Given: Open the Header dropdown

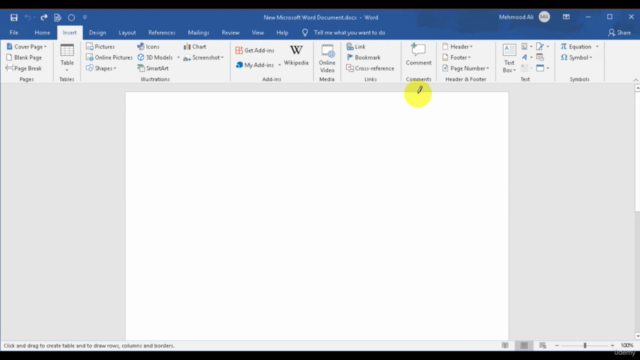Looking at the screenshot, I should pyautogui.click(x=458, y=47).
